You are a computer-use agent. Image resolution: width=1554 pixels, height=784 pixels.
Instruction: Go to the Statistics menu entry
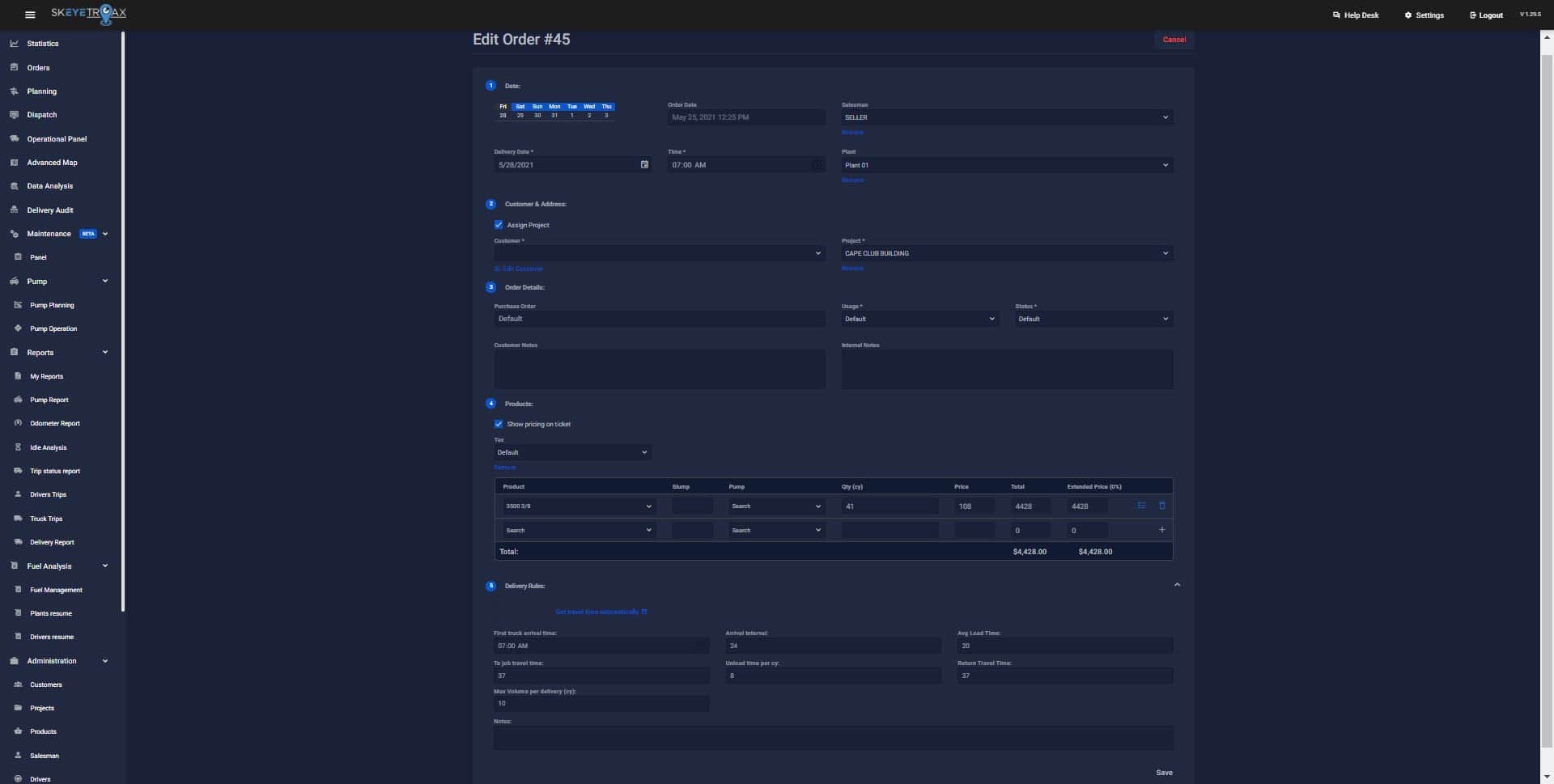pyautogui.click(x=43, y=43)
